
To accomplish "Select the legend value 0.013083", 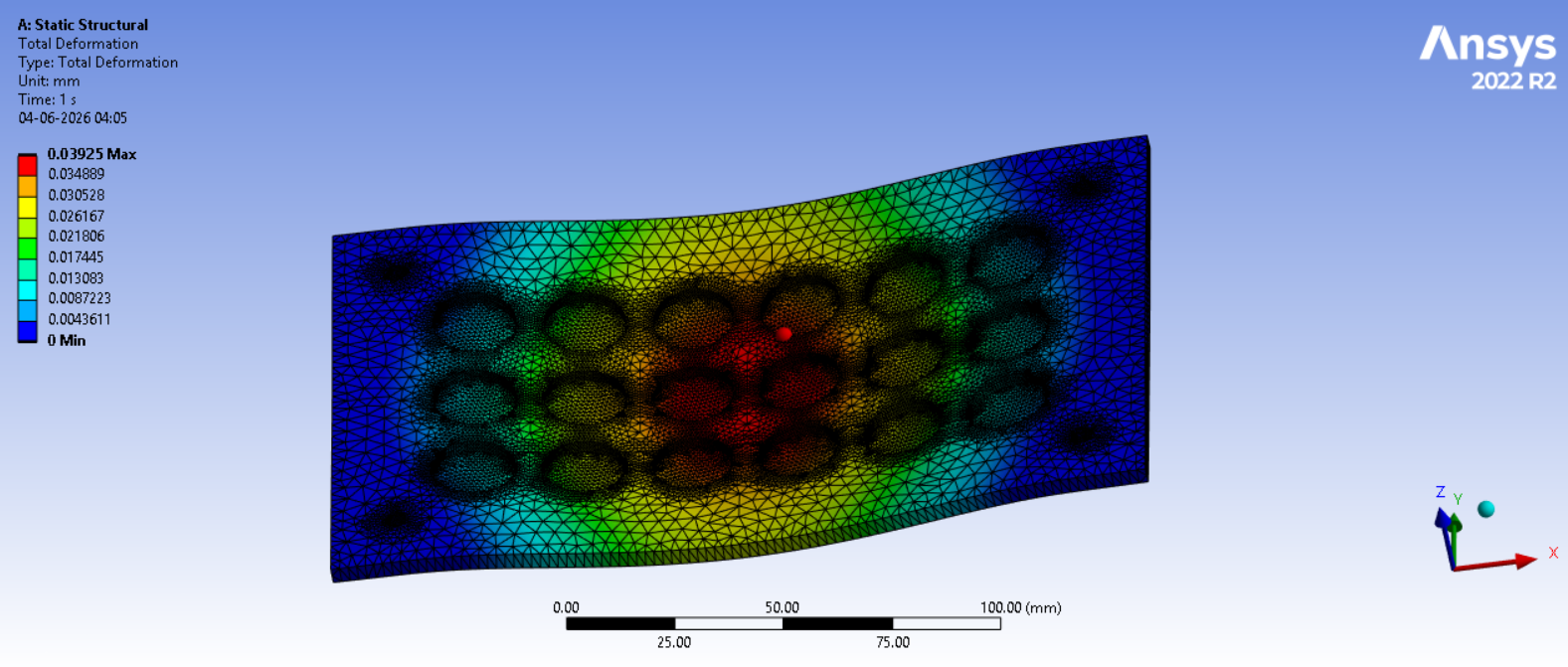I will tap(76, 278).
